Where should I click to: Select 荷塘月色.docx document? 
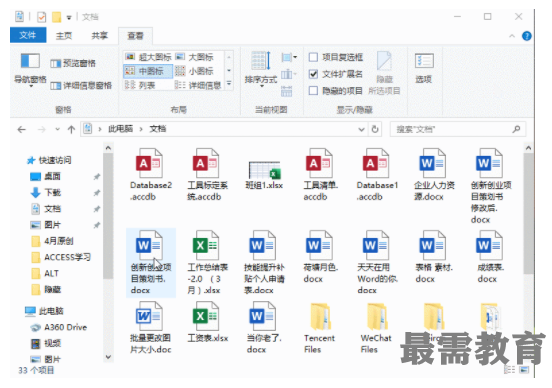(x=320, y=257)
